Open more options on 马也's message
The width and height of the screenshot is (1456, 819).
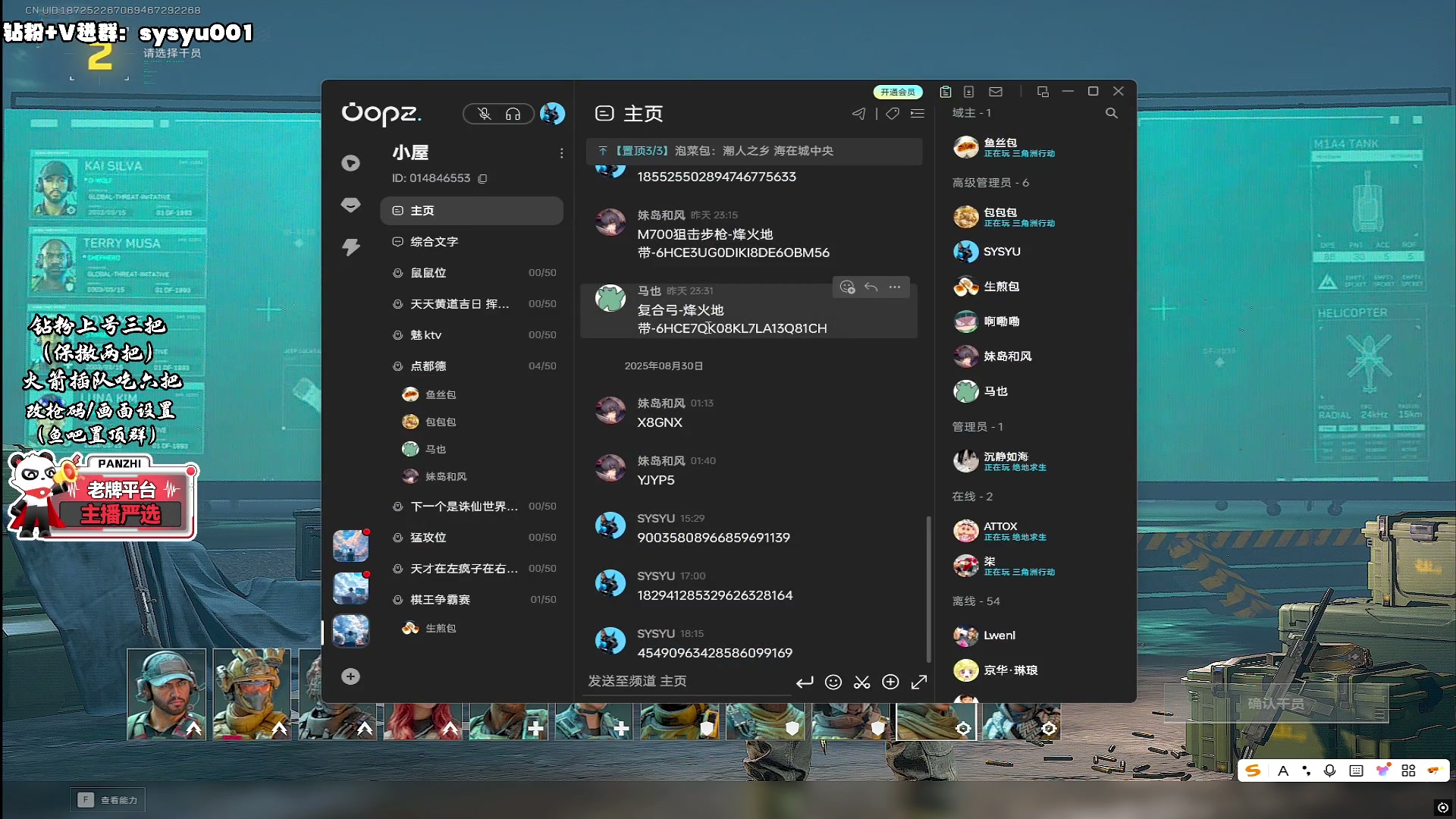tap(895, 287)
